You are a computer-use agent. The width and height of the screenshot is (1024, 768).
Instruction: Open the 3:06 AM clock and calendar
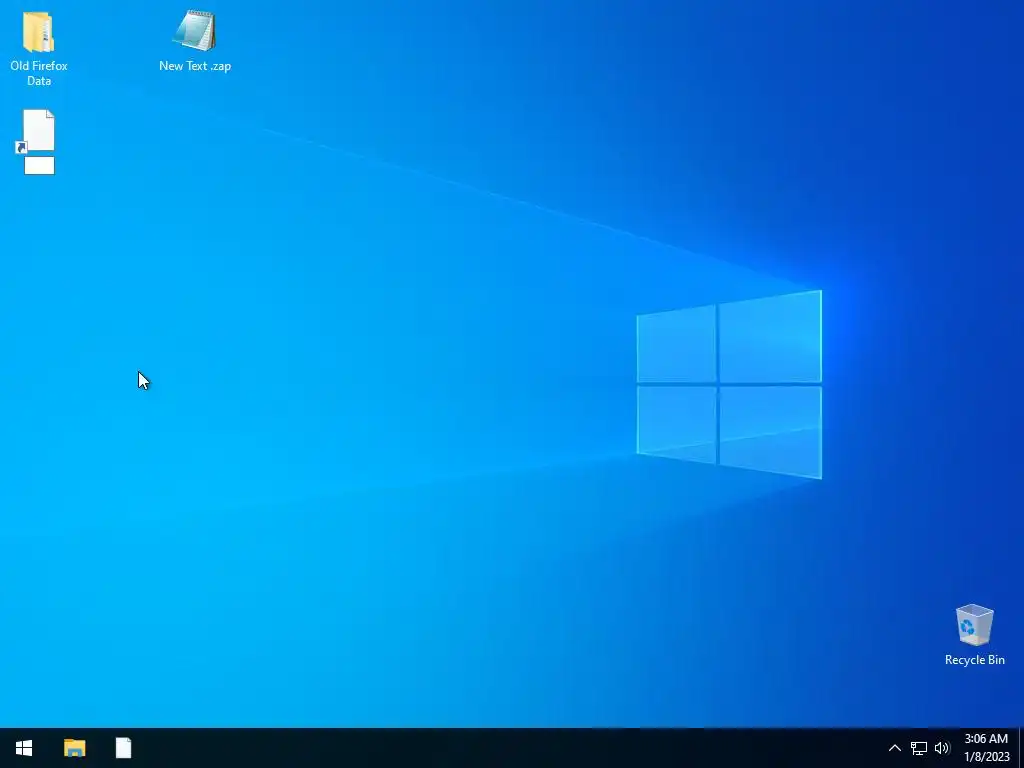tap(986, 748)
